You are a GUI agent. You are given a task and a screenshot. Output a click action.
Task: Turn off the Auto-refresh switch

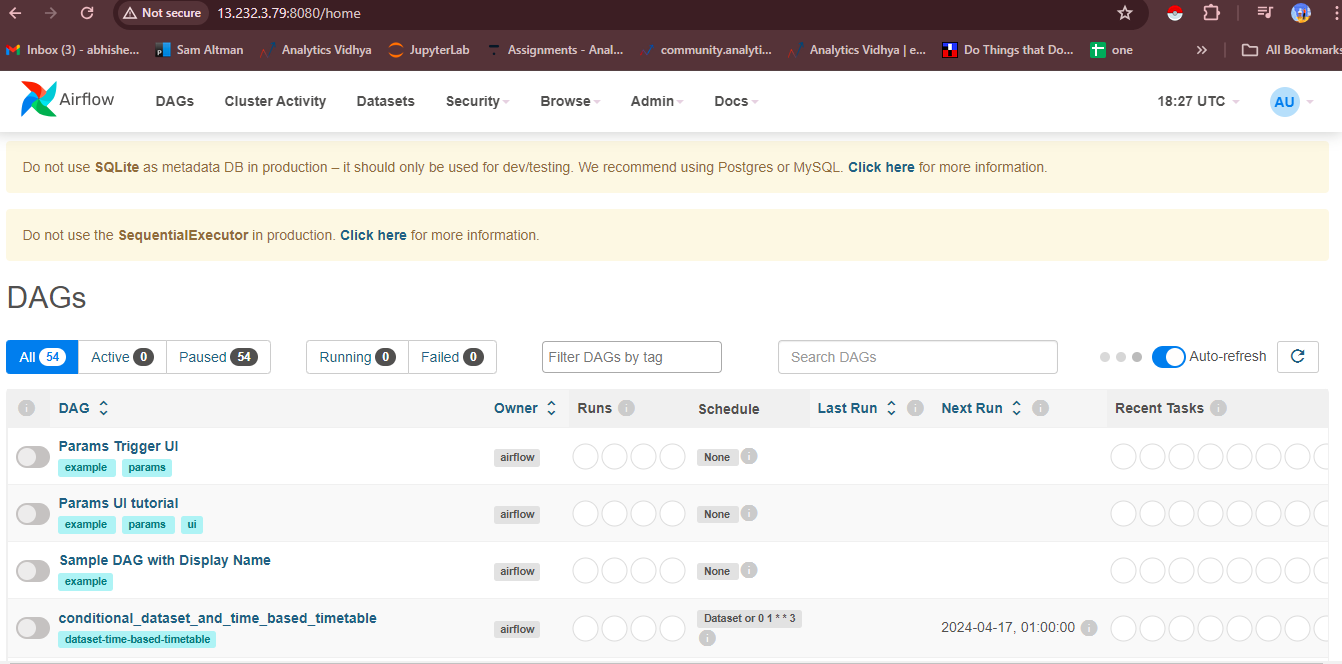1169,357
